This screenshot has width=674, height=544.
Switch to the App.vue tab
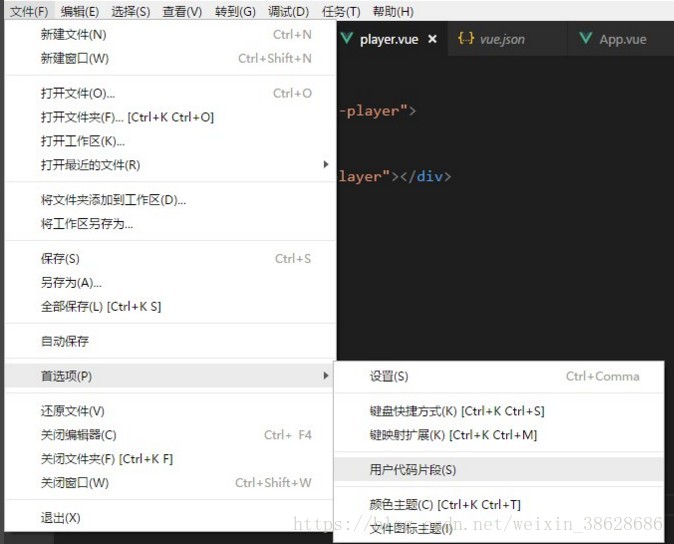coord(621,39)
